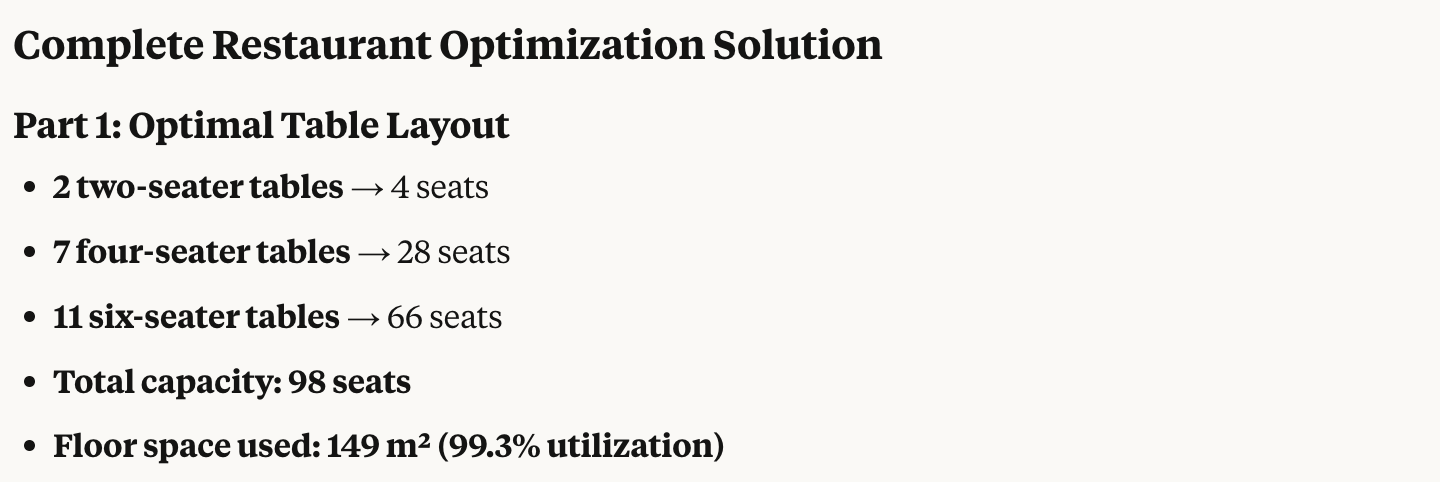Click the "Floor space used: 149 m²" text
Image resolution: width=1440 pixels, height=482 pixels.
(242, 446)
